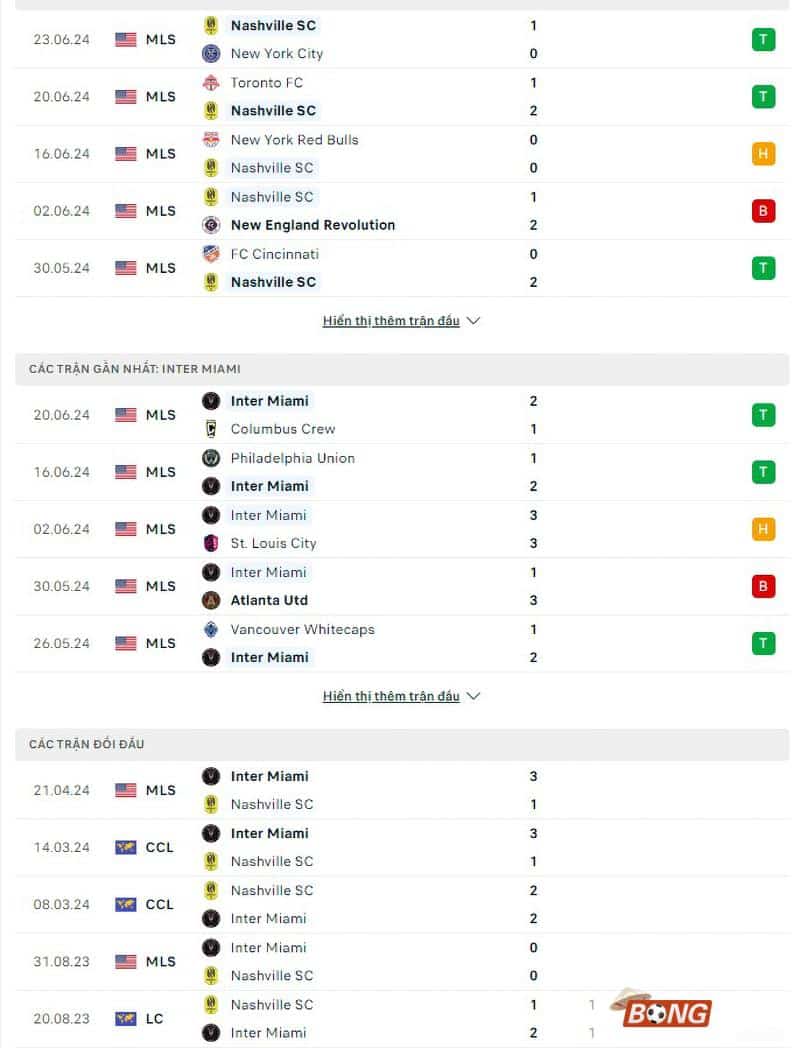Click the CCL flag icon on 14.03.24 row
This screenshot has height=1048, width=800.
(124, 847)
